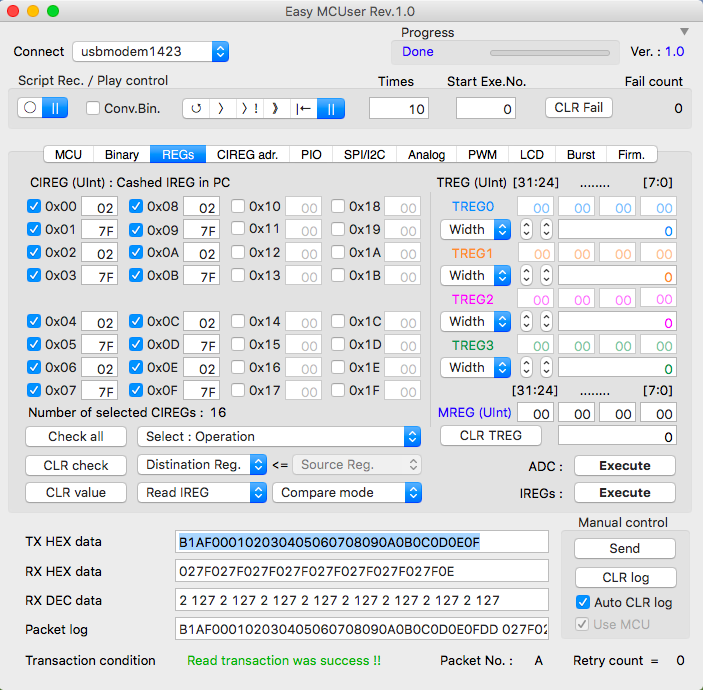Open the TREG1 Width dropdown
This screenshot has width=703, height=690.
[475, 275]
